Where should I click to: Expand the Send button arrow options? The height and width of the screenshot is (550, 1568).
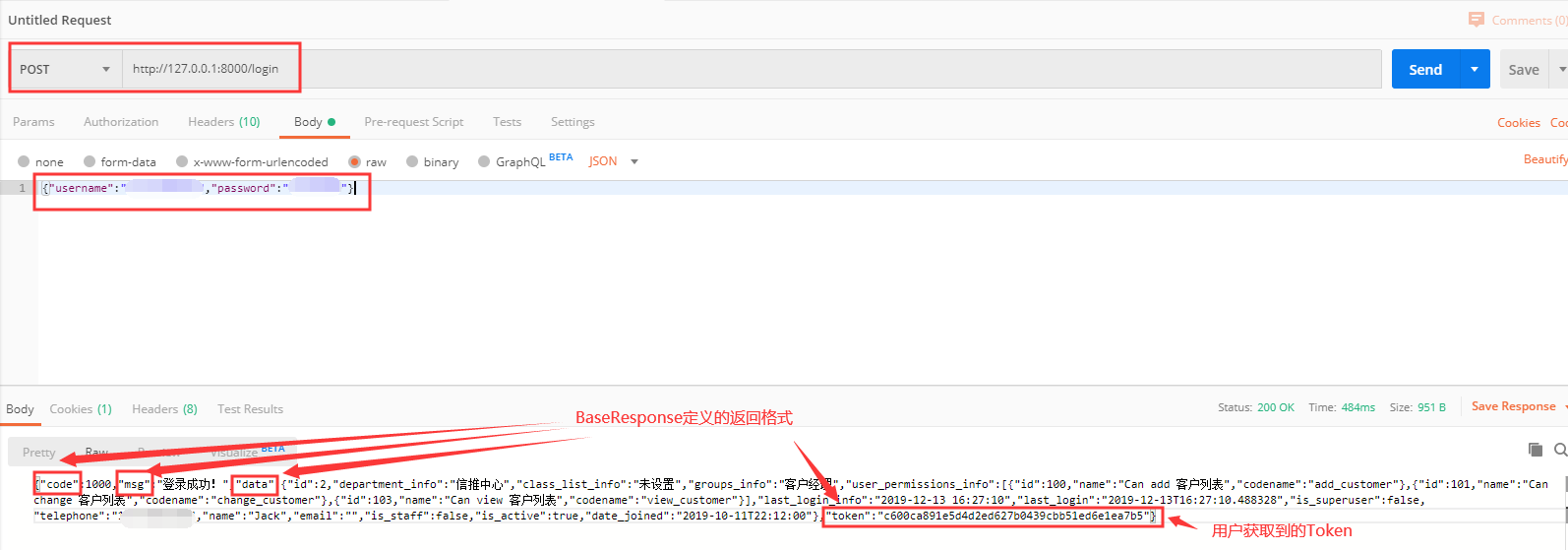[1474, 69]
